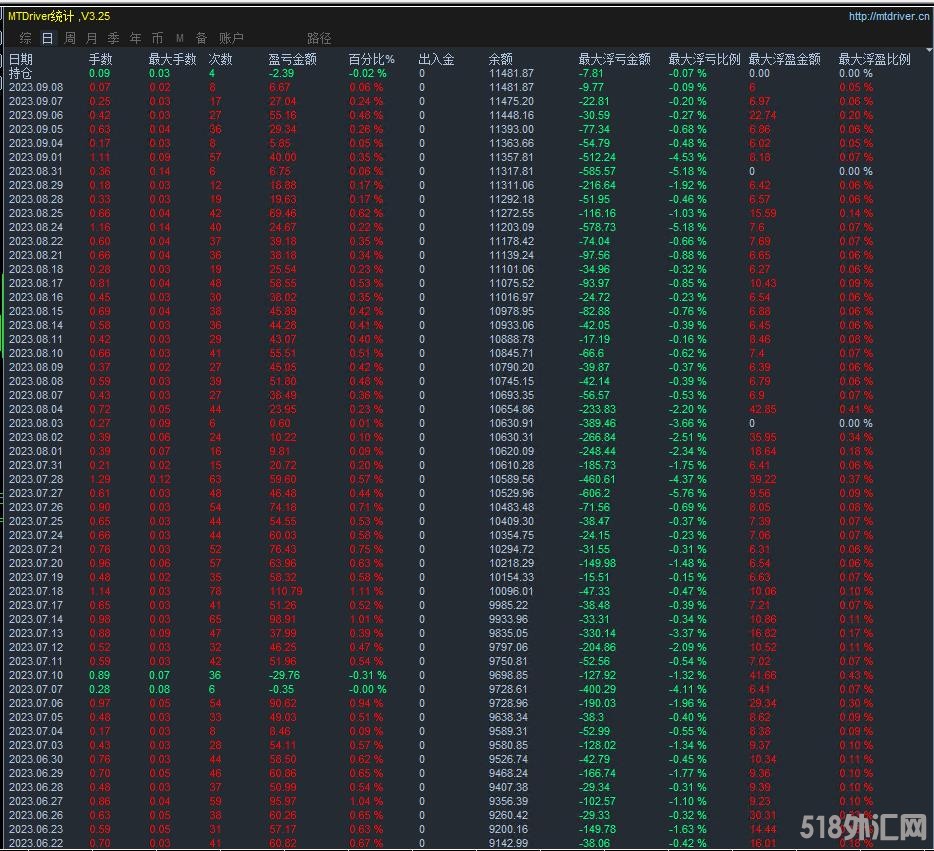Image resolution: width=934 pixels, height=851 pixels.
Task: Click the 最大浮盈金额 column header
Action: [x=784, y=59]
